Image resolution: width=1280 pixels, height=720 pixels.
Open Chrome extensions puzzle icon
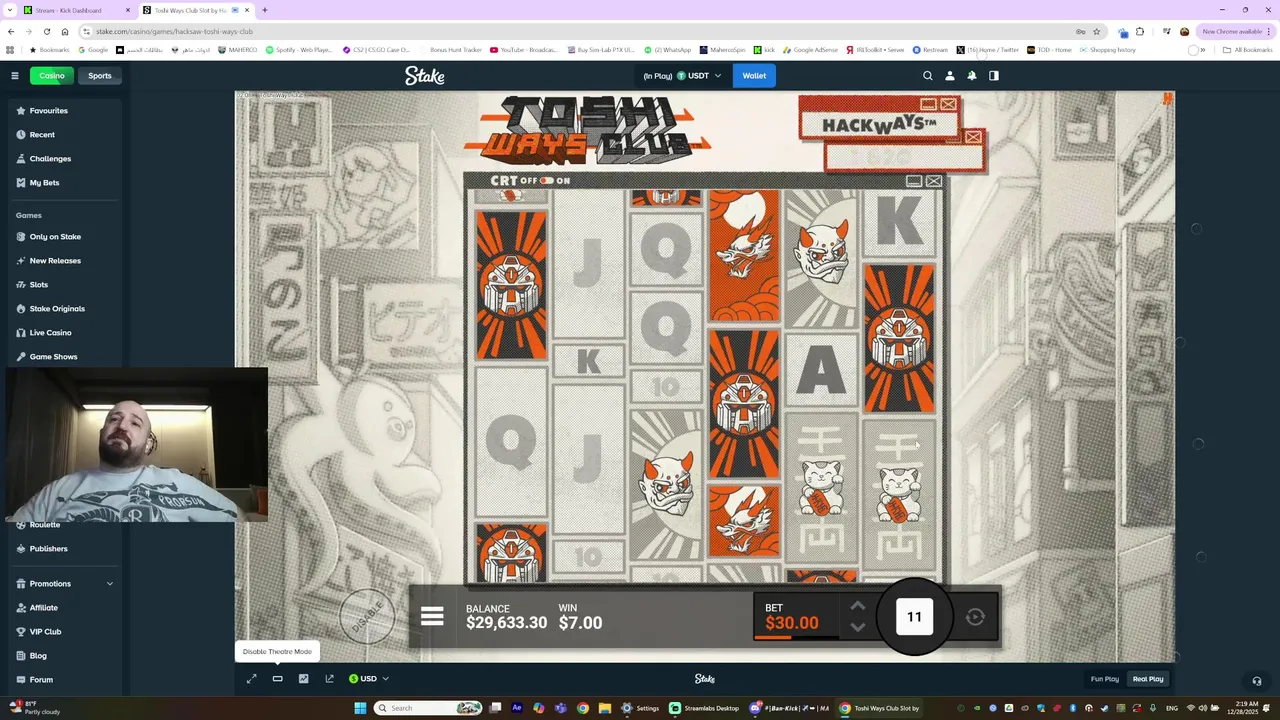pyautogui.click(x=1140, y=31)
